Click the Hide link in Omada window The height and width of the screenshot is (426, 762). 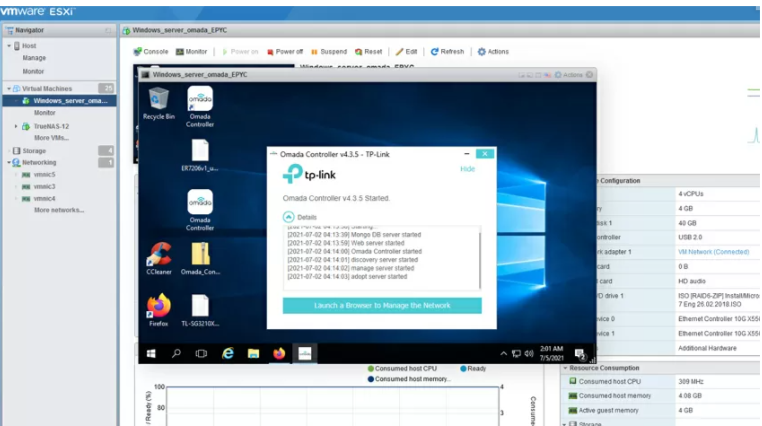point(467,169)
